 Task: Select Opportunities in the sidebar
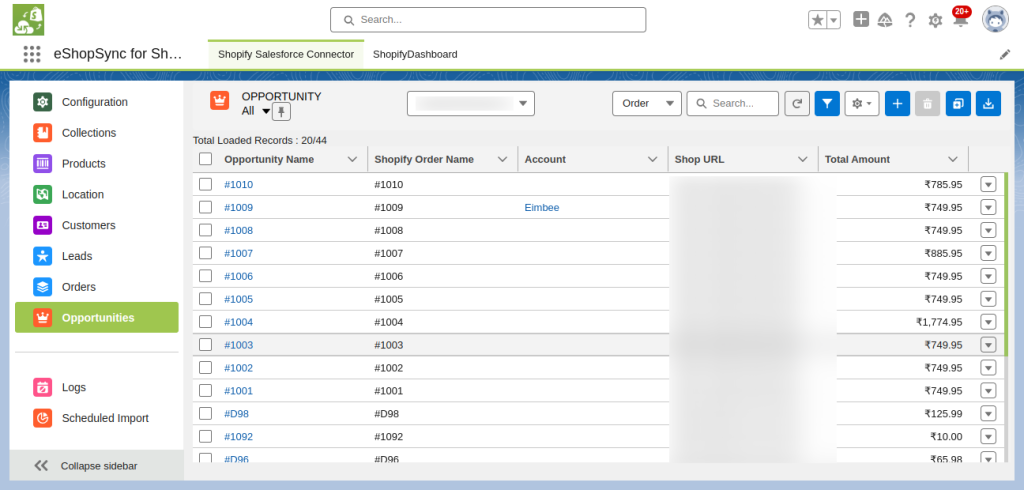(96, 318)
